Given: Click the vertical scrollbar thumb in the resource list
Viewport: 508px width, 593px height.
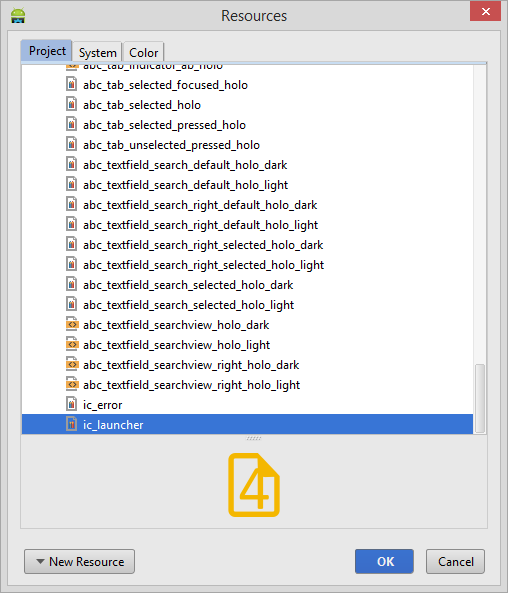Looking at the screenshot, I should pos(480,398).
